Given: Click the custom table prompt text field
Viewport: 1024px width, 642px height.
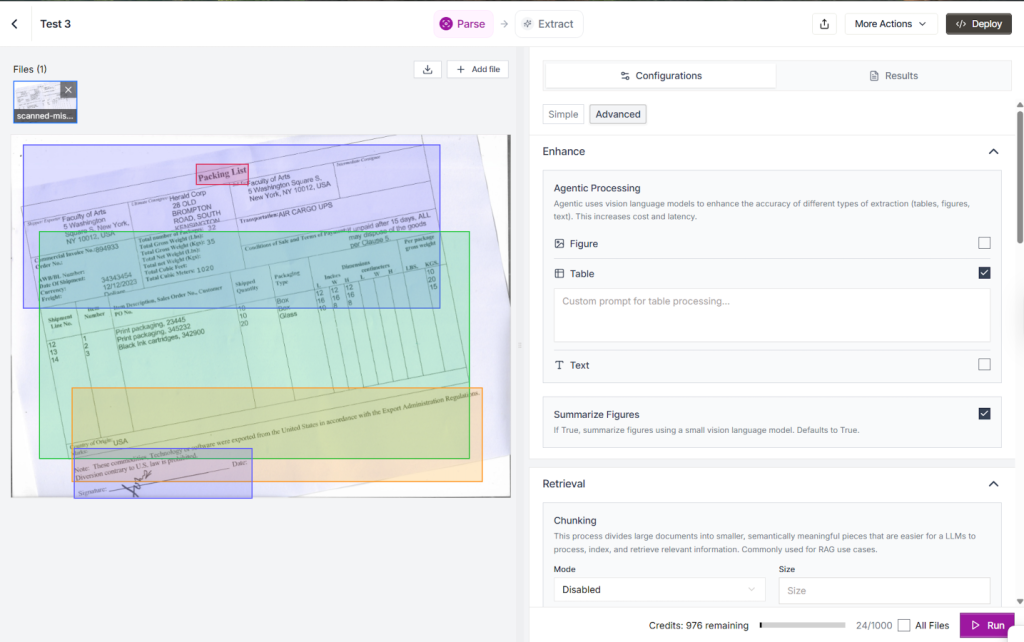Looking at the screenshot, I should pos(771,315).
